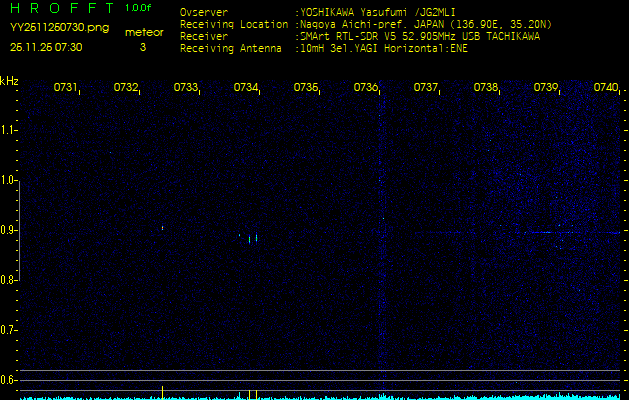
Task: Click observer name YOSHIKAWA Yasufumi /JG2MLI
Action: pyautogui.click(x=377, y=12)
